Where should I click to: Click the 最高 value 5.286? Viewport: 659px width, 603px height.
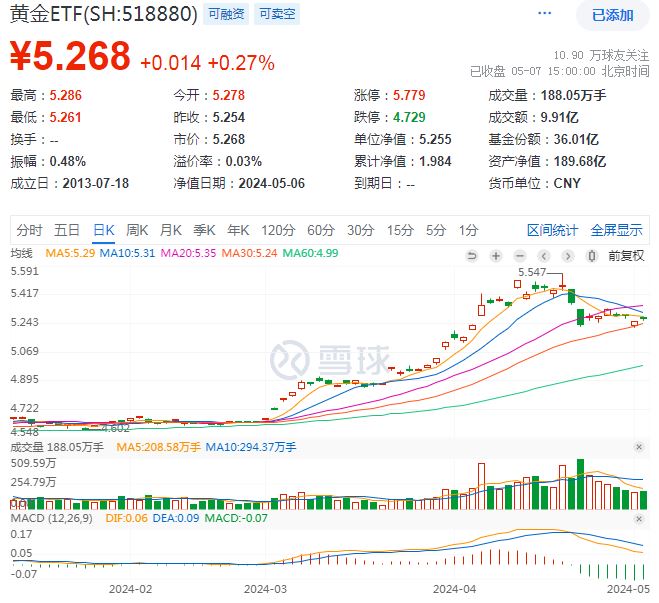coord(66,95)
